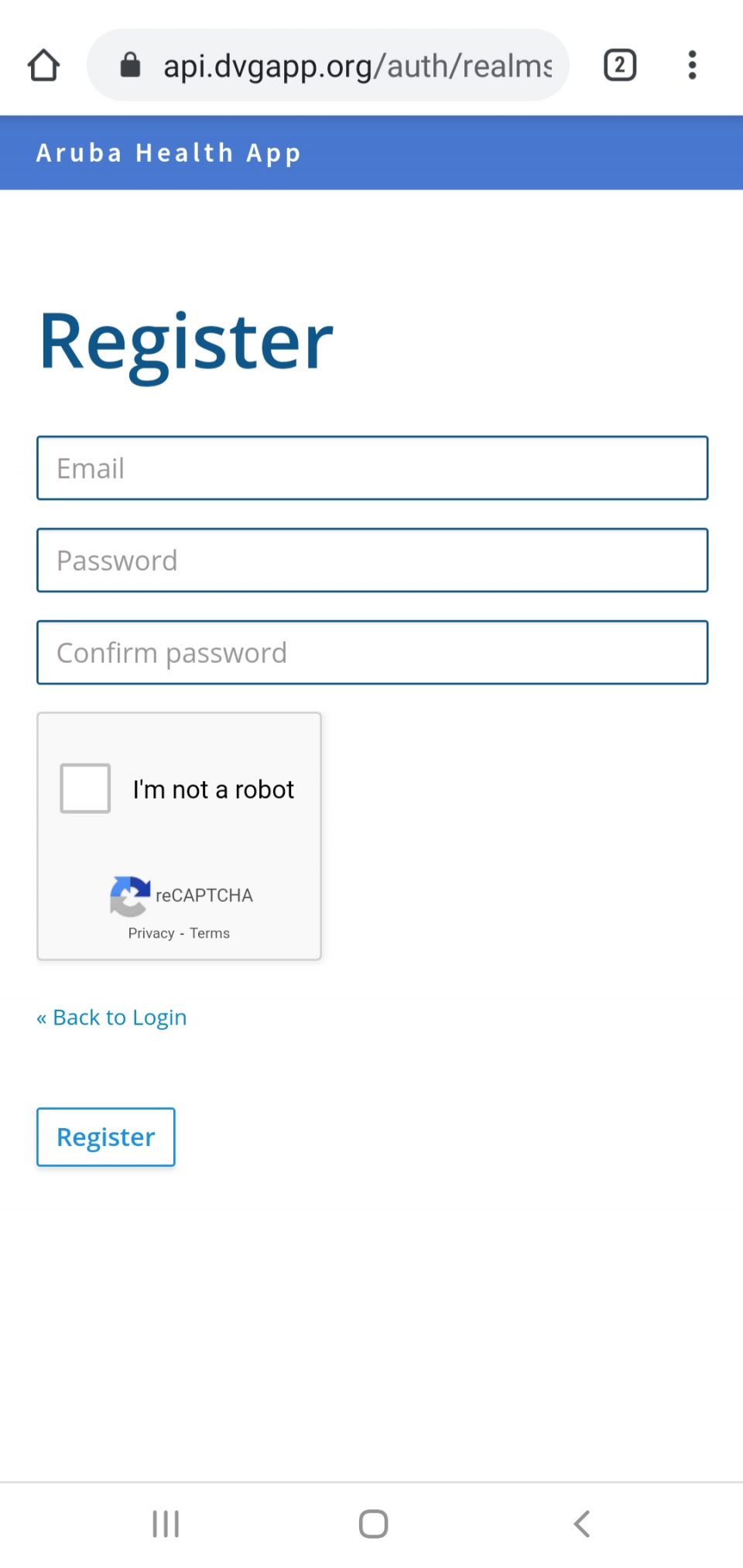This screenshot has width=743, height=1568.
Task: Click the home icon in the browser toolbar
Action: 44,64
